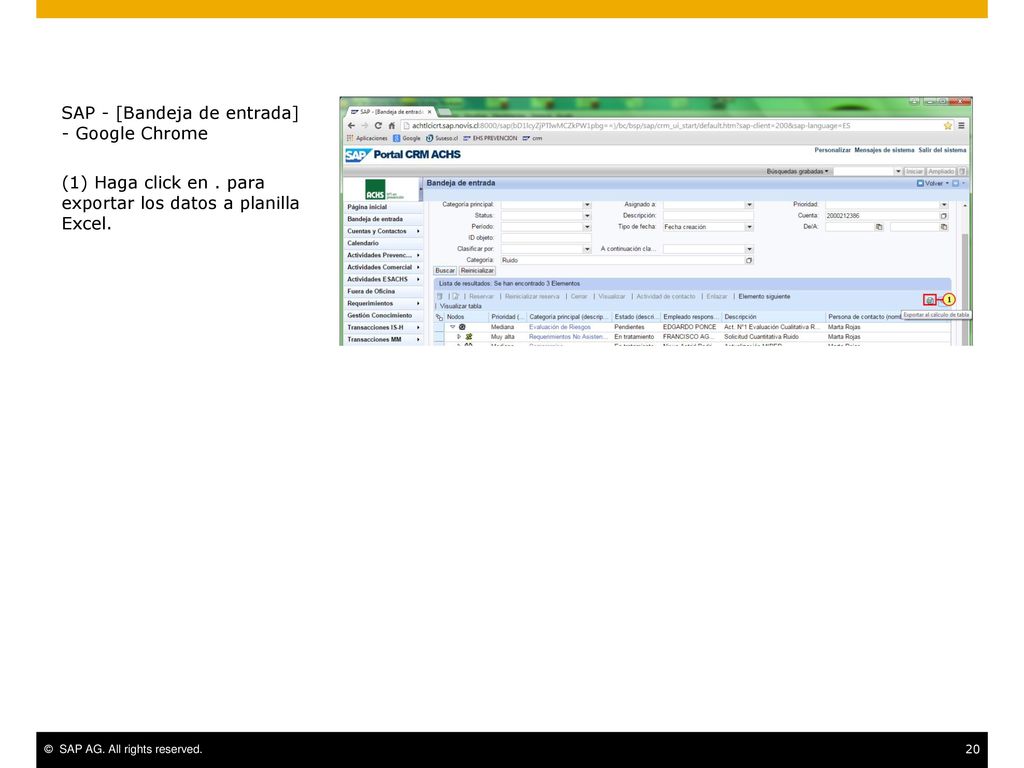Open the first De/A date picker icon
Screen dimensions: 1024x768
pos(879,227)
